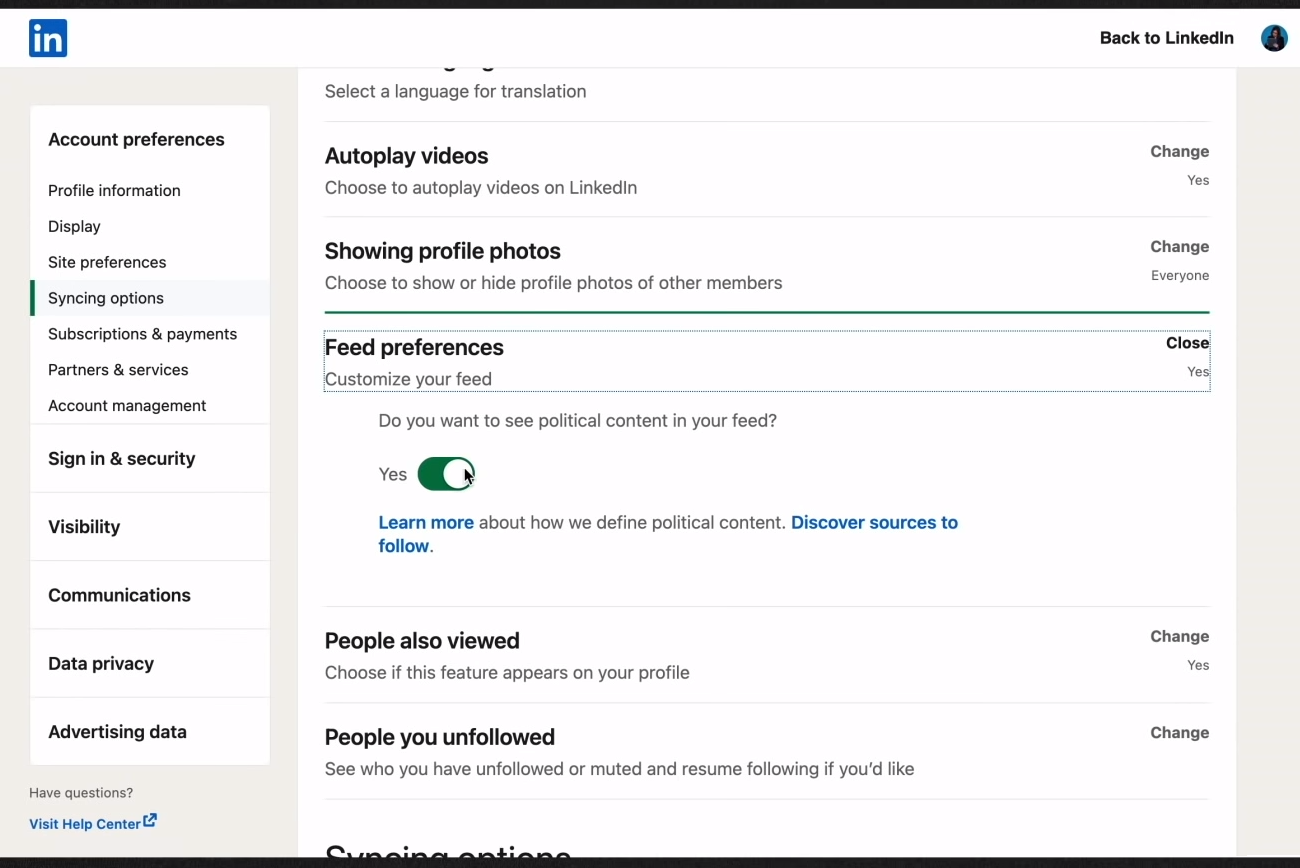The width and height of the screenshot is (1300, 868).
Task: Go to Display preferences
Action: (74, 227)
